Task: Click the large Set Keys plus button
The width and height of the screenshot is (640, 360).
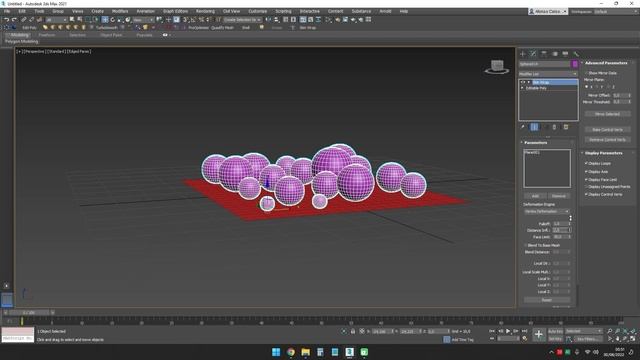Action: click(x=538, y=334)
